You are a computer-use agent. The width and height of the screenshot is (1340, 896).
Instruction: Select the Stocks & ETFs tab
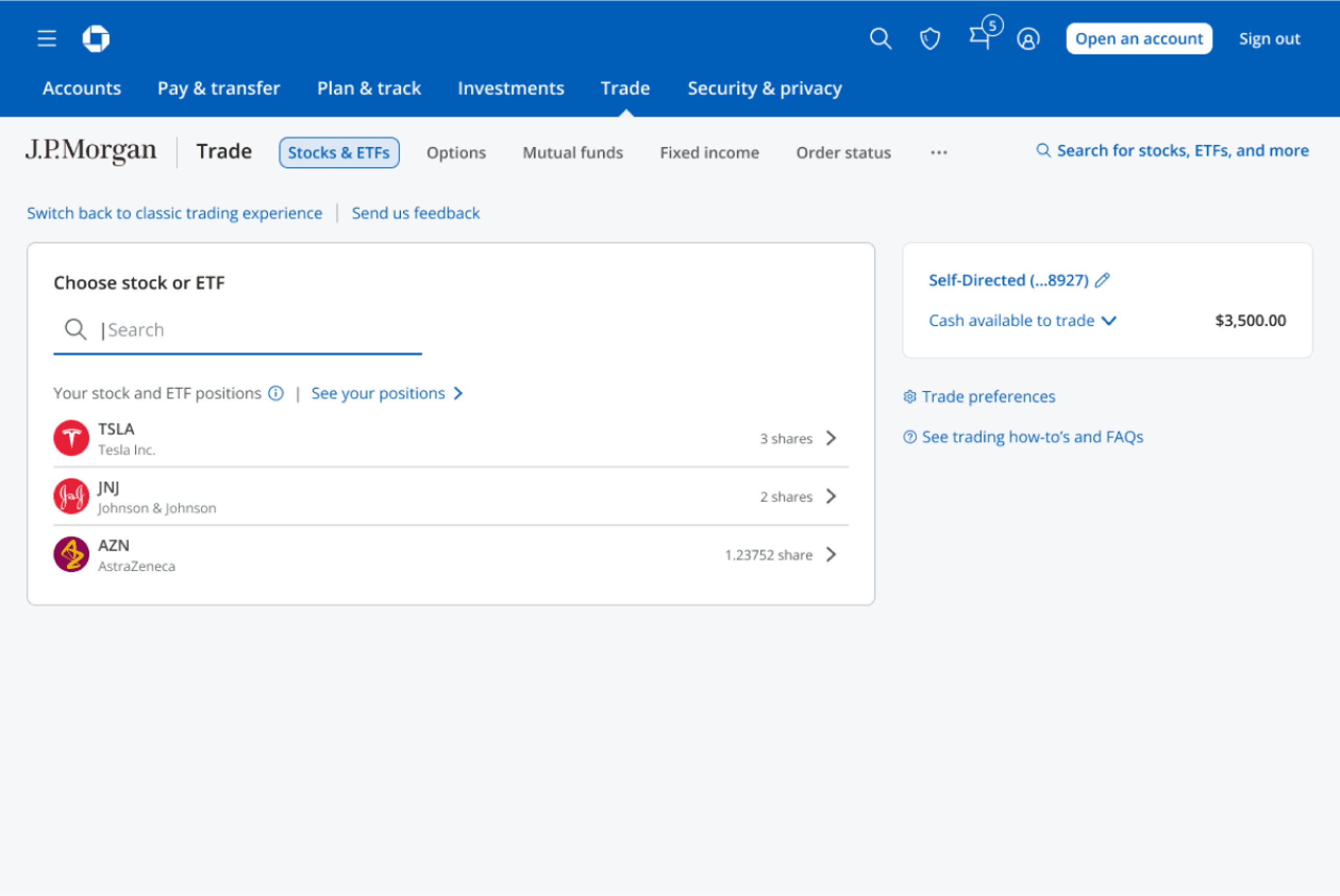[339, 153]
